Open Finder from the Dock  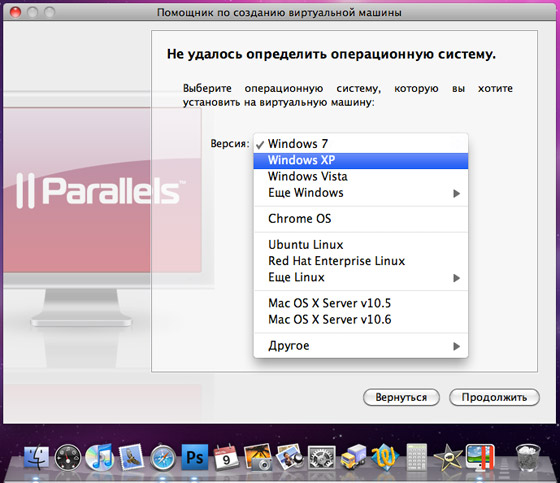pos(36,457)
